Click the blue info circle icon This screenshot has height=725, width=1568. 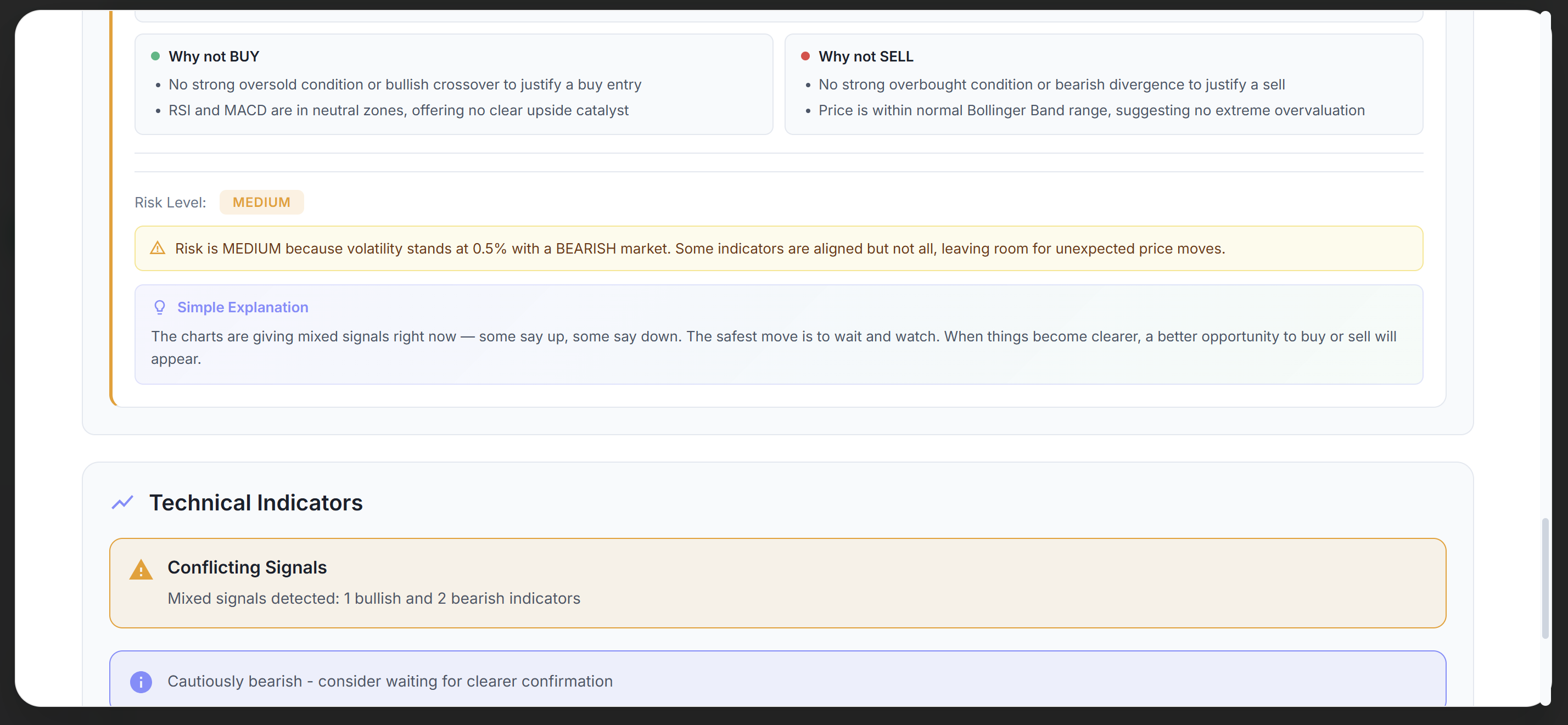[x=141, y=682]
